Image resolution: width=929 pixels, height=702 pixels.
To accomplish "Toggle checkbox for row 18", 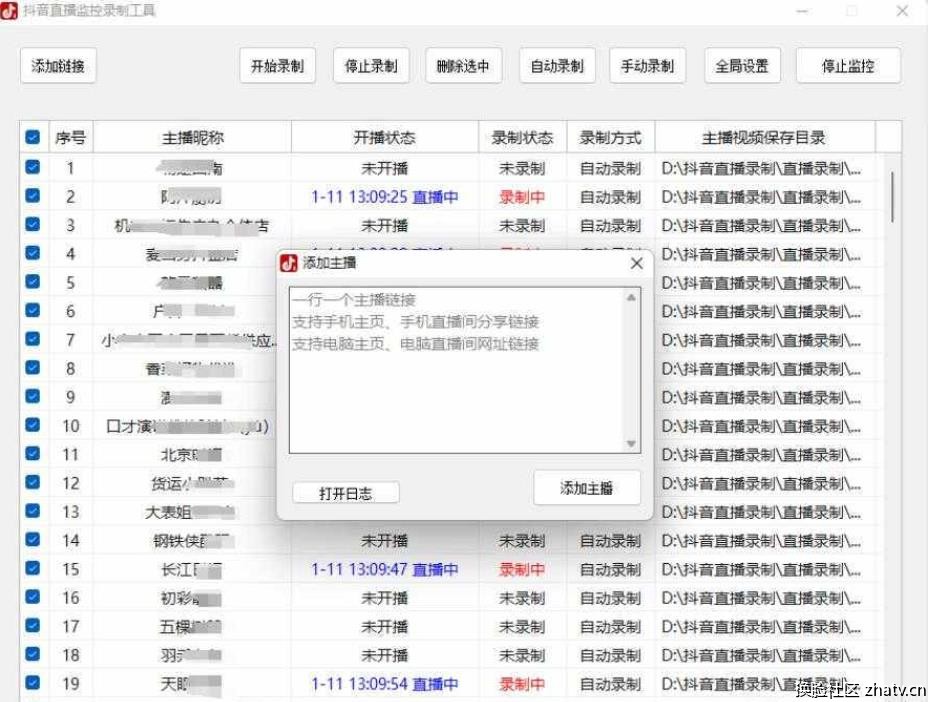I will pyautogui.click(x=33, y=654).
